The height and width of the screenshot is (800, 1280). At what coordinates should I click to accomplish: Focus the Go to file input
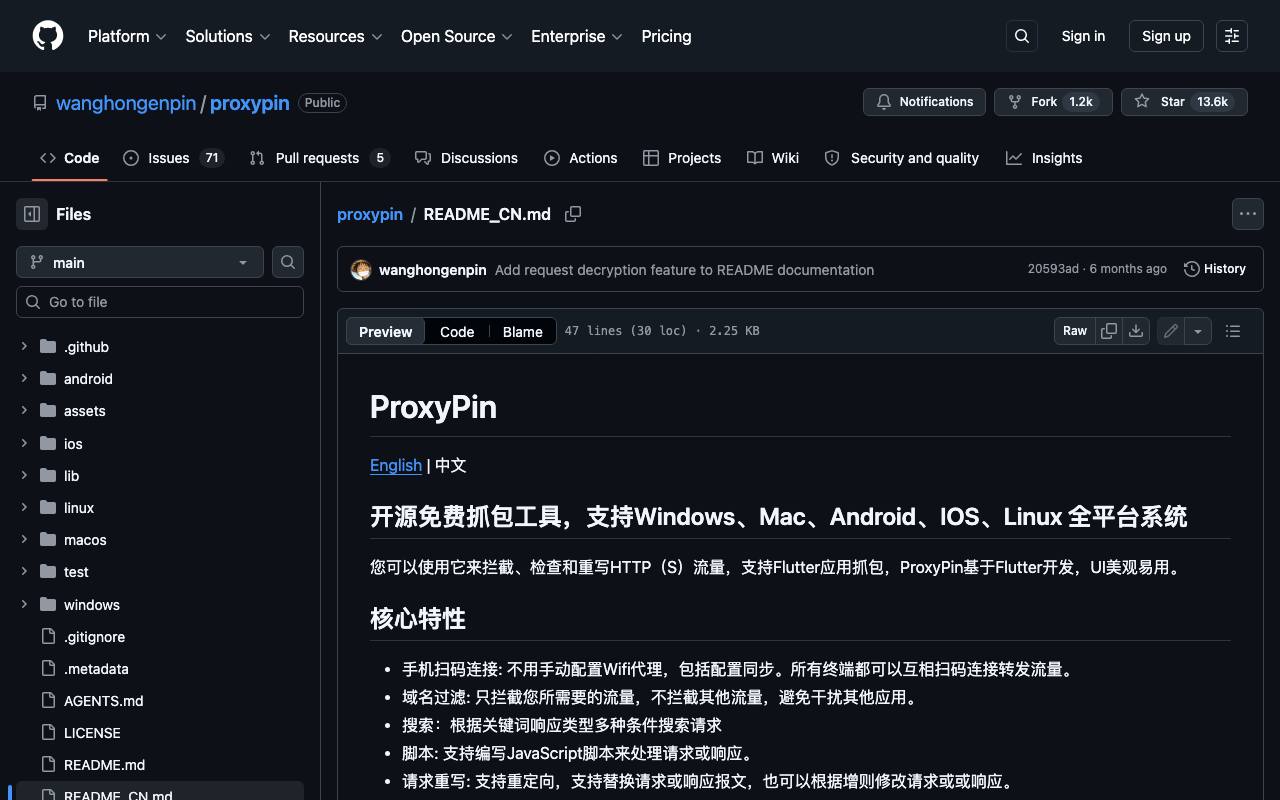(x=160, y=302)
